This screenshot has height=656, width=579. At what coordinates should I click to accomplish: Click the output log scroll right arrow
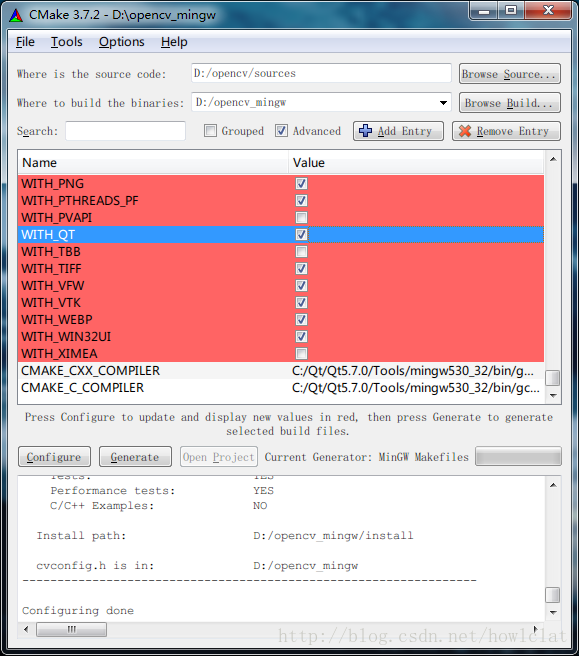point(536,629)
